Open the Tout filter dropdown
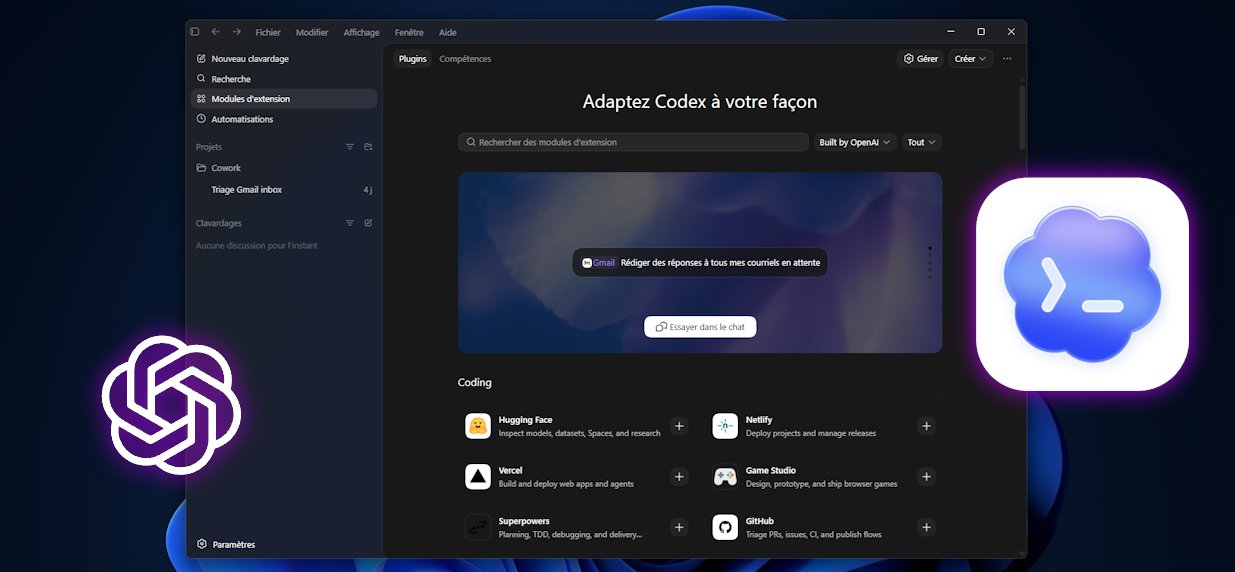This screenshot has width=1235, height=572. tap(921, 142)
